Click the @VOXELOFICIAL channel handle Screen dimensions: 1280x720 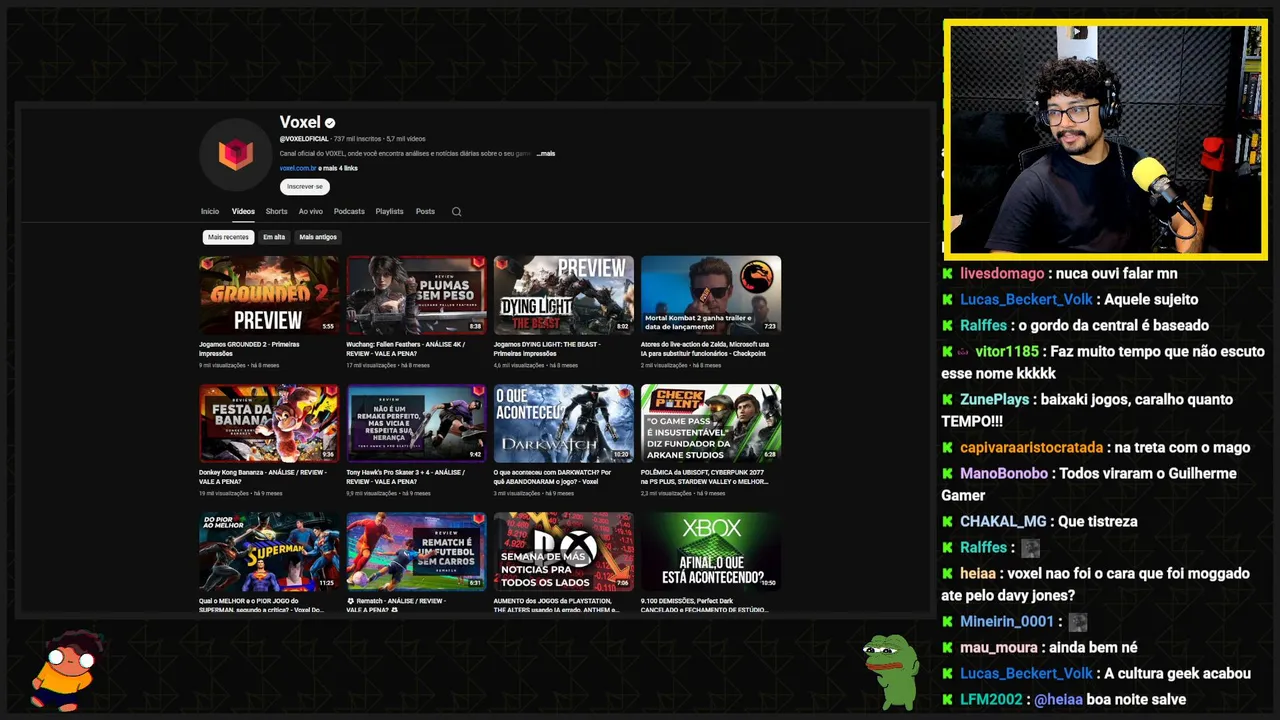[304, 139]
